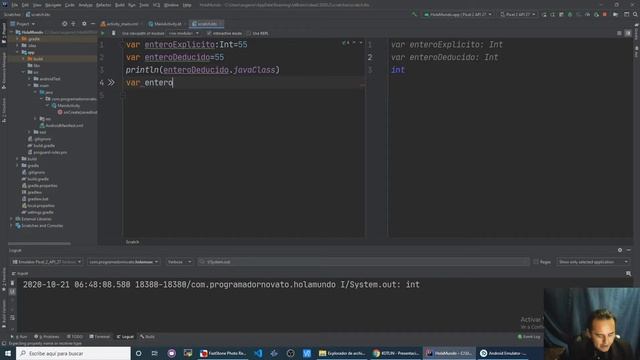Switch the scratch output to the side-by-side layout icon

[x=628, y=33]
